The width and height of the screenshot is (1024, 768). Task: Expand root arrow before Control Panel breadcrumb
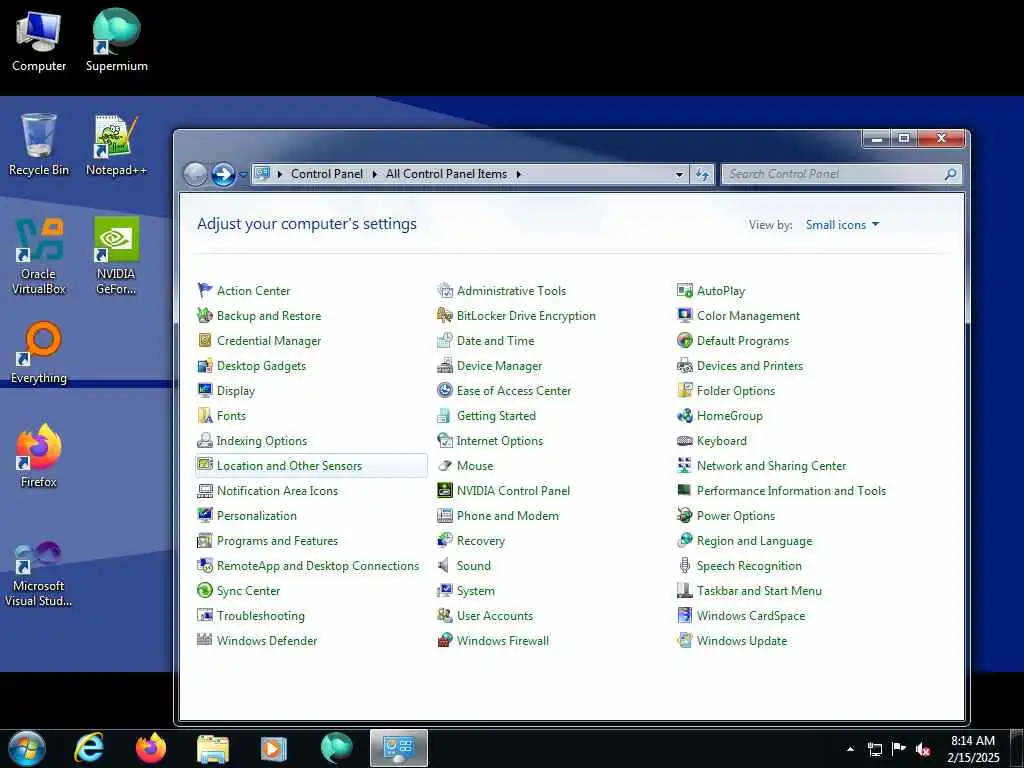click(280, 174)
